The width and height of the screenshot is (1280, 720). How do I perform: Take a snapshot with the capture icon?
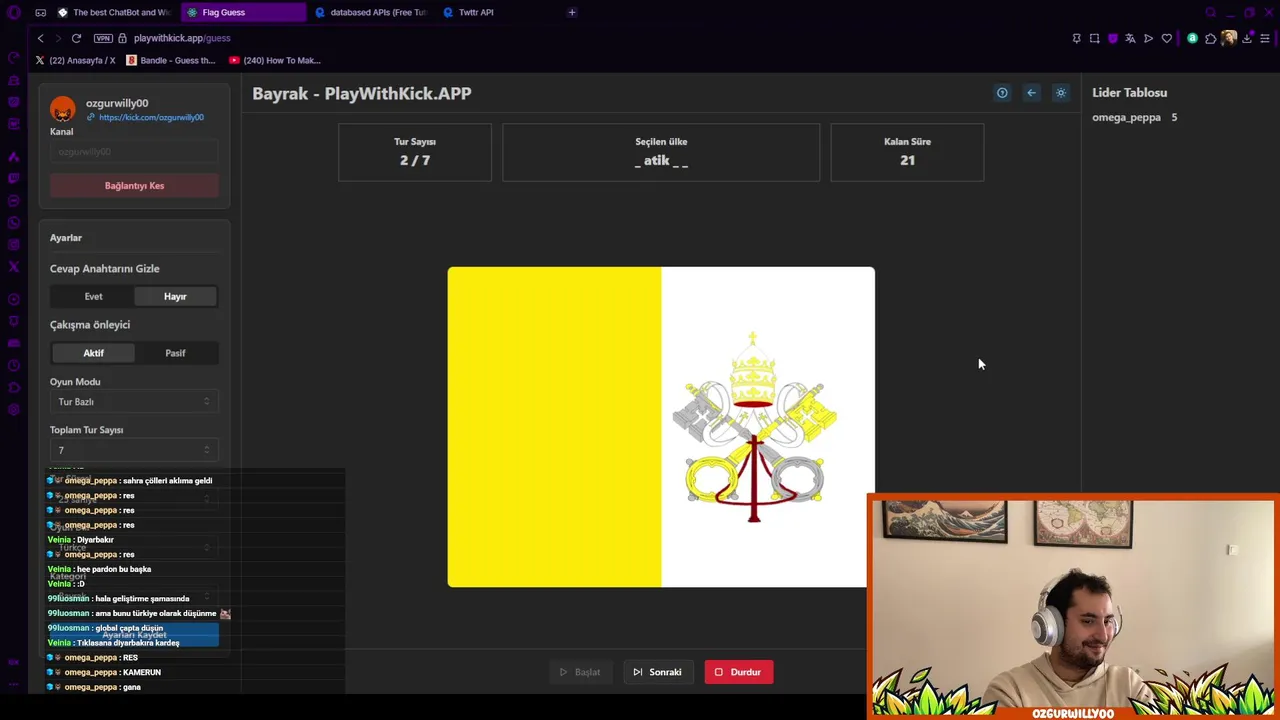[x=1094, y=38]
